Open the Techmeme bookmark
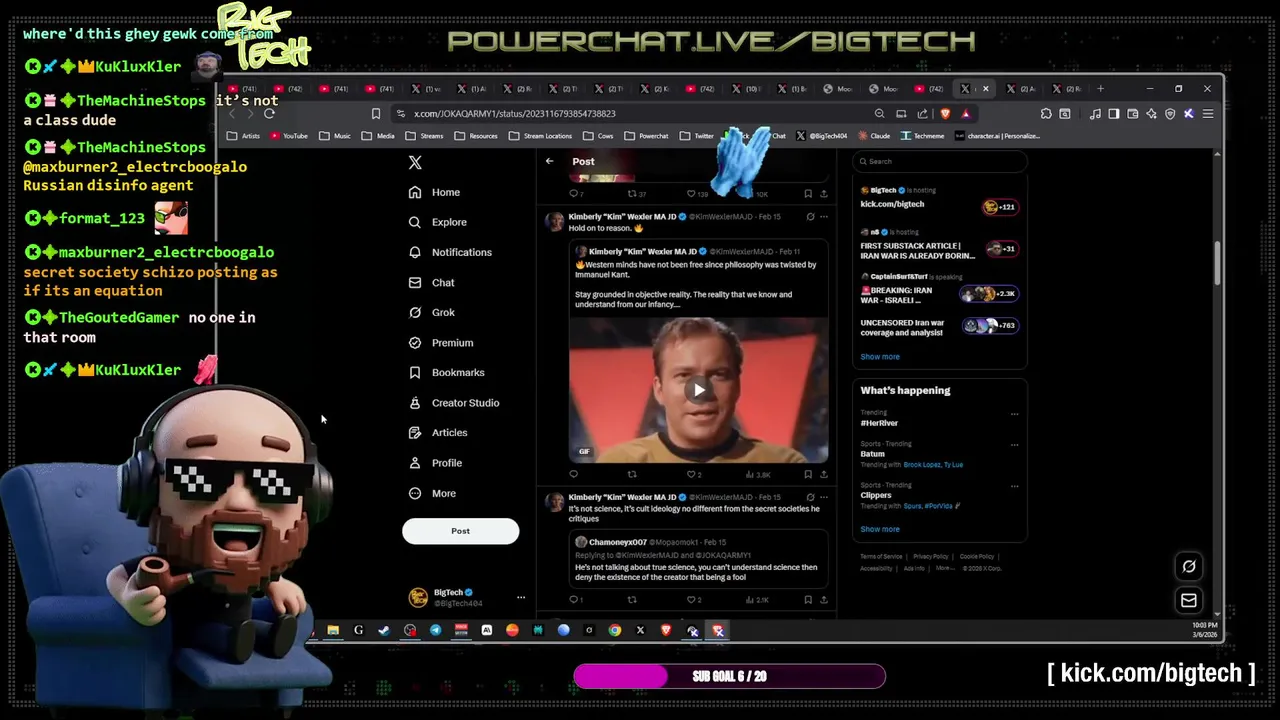This screenshot has height=720, width=1280. click(x=922, y=136)
